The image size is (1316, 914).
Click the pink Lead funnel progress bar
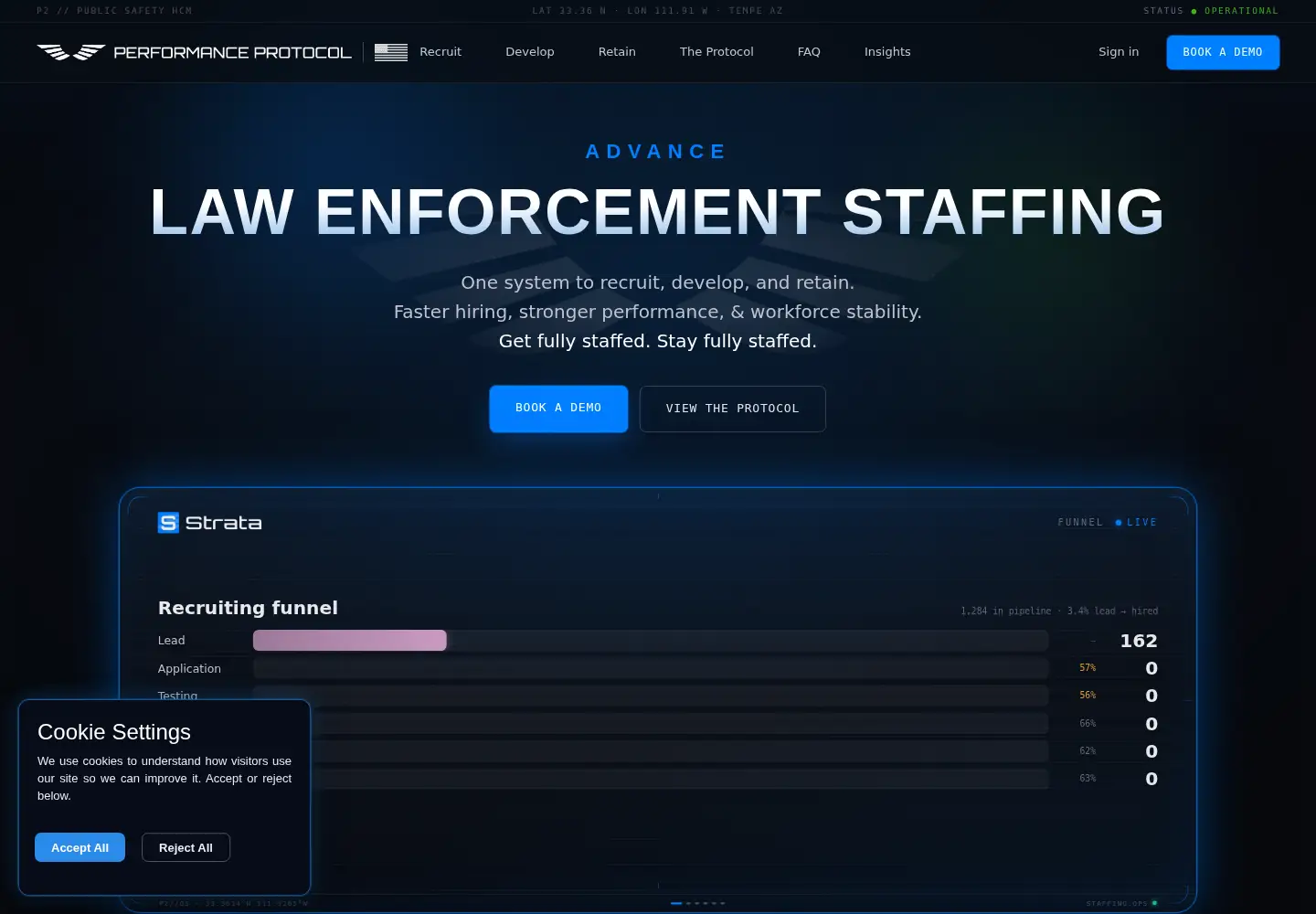click(350, 641)
